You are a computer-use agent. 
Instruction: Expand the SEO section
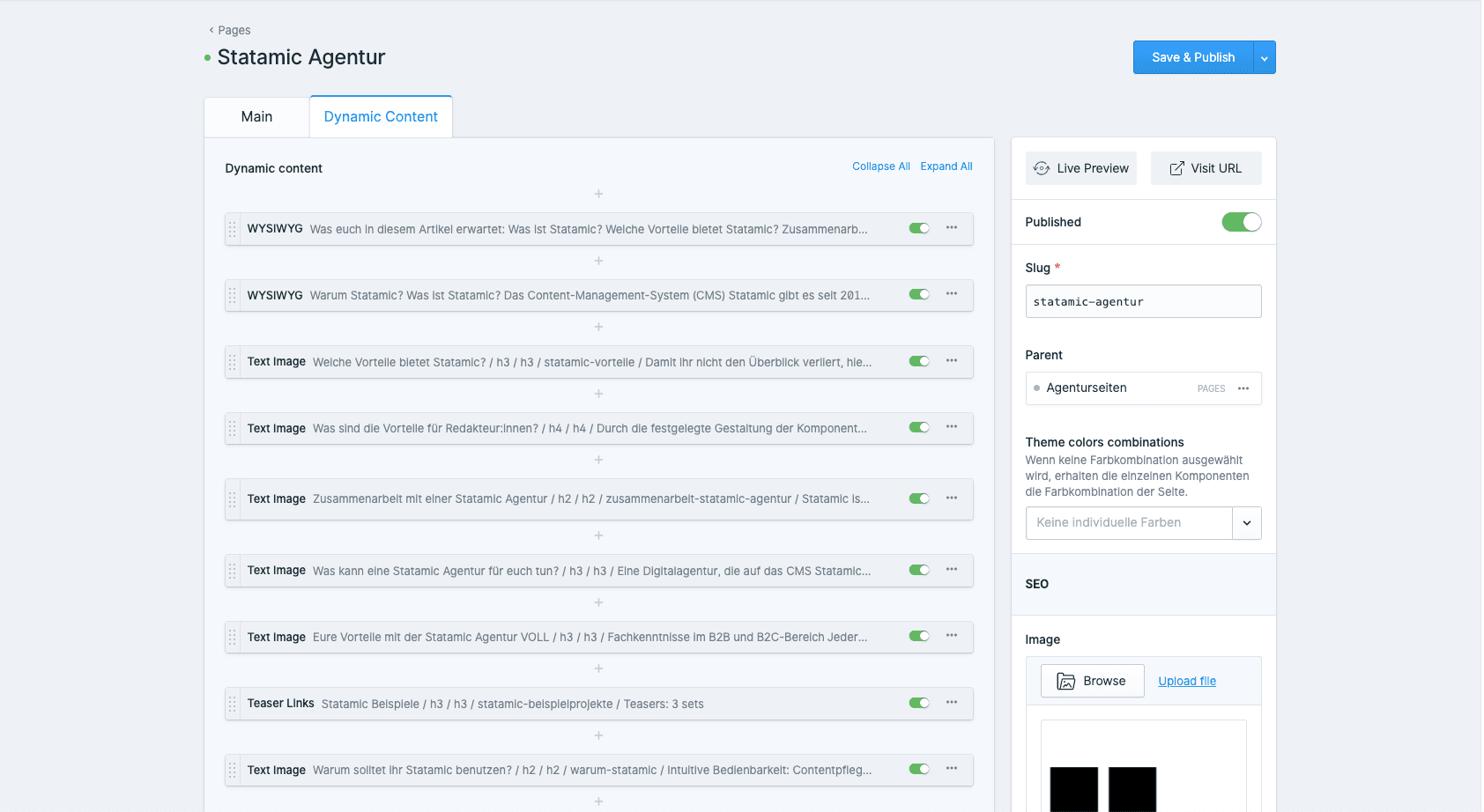tap(1143, 584)
